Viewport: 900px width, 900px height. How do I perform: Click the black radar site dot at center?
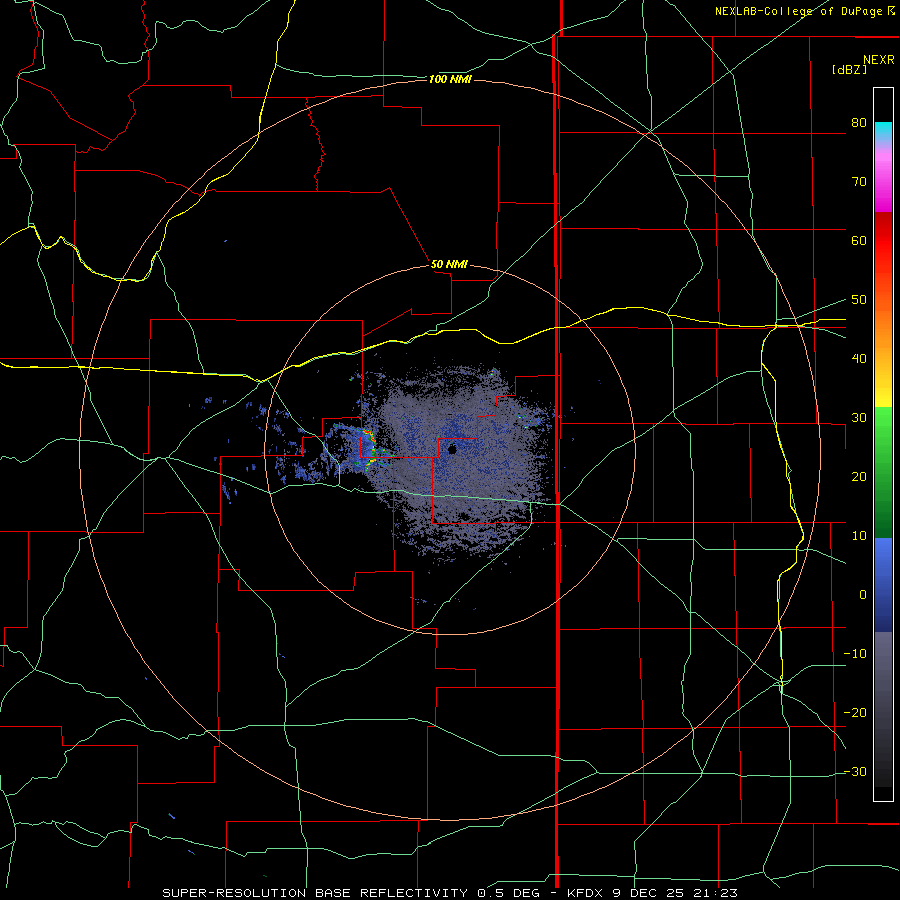[x=452, y=449]
